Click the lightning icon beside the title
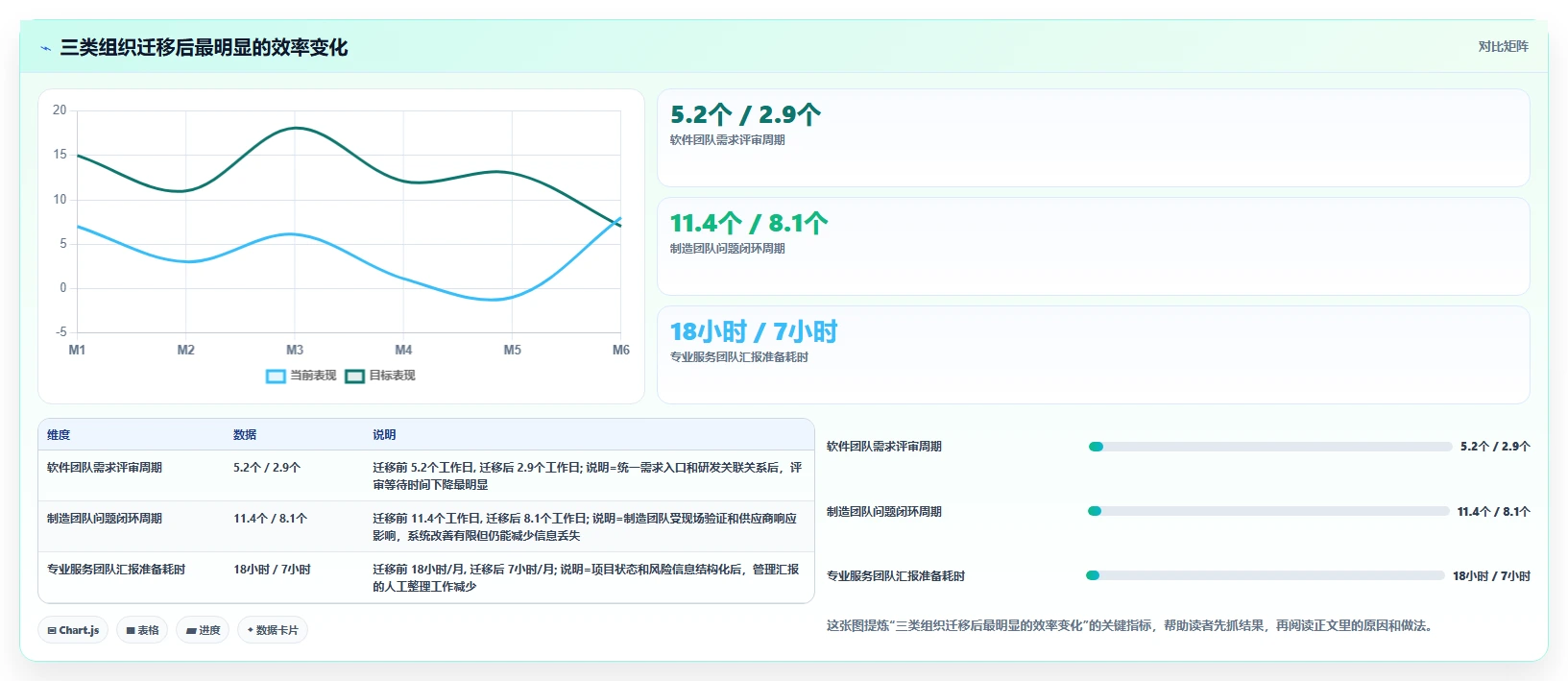 click(x=45, y=48)
